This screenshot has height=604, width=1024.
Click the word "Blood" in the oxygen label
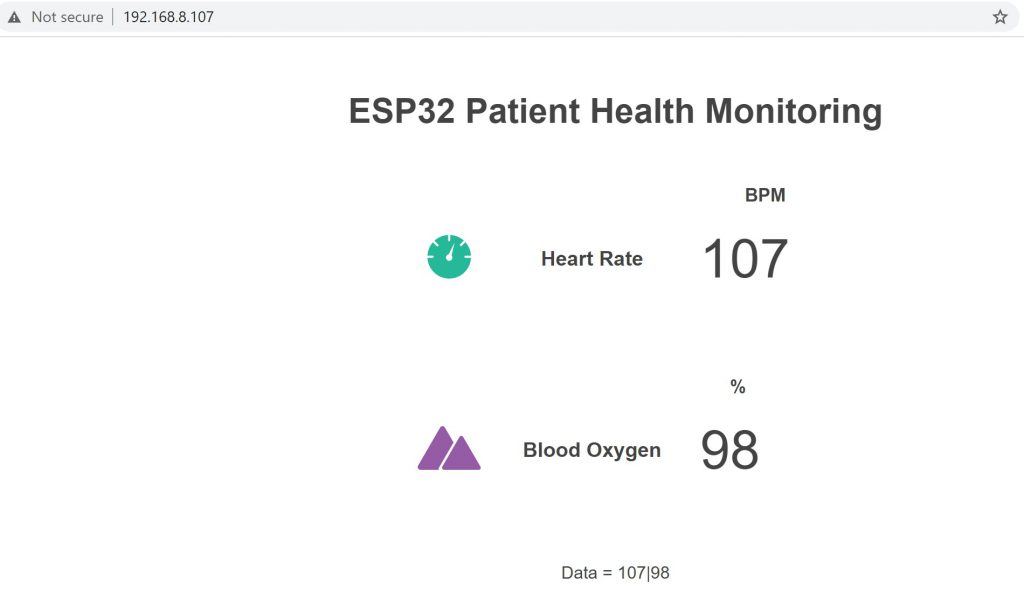tap(553, 450)
